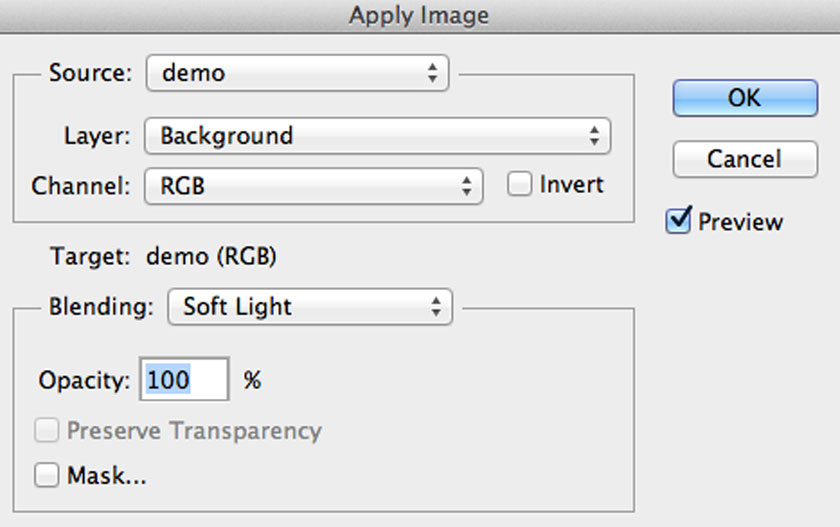This screenshot has height=527, width=840.
Task: Click the Opacity input field showing 100
Action: coord(184,380)
